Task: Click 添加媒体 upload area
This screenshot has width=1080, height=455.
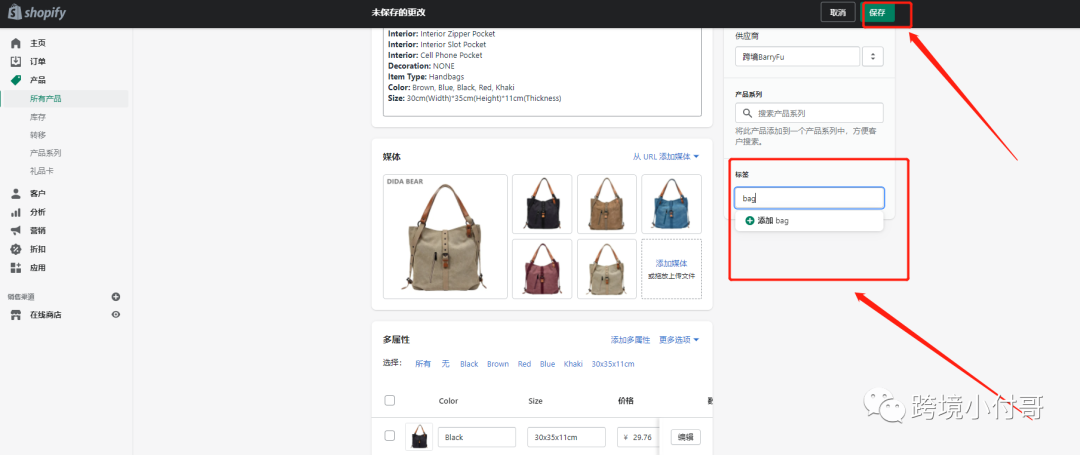Action: (x=672, y=269)
